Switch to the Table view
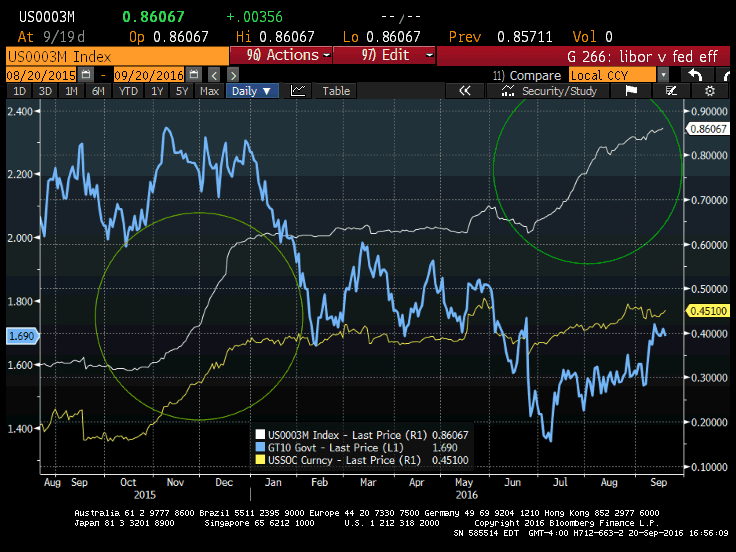Screen dimensions: 736x552 pos(336,91)
